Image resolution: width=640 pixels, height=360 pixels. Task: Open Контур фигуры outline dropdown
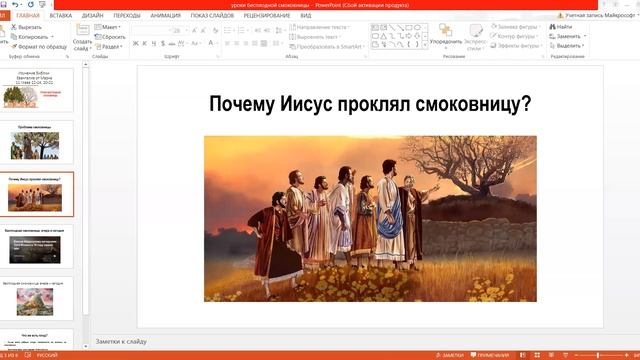(x=515, y=36)
